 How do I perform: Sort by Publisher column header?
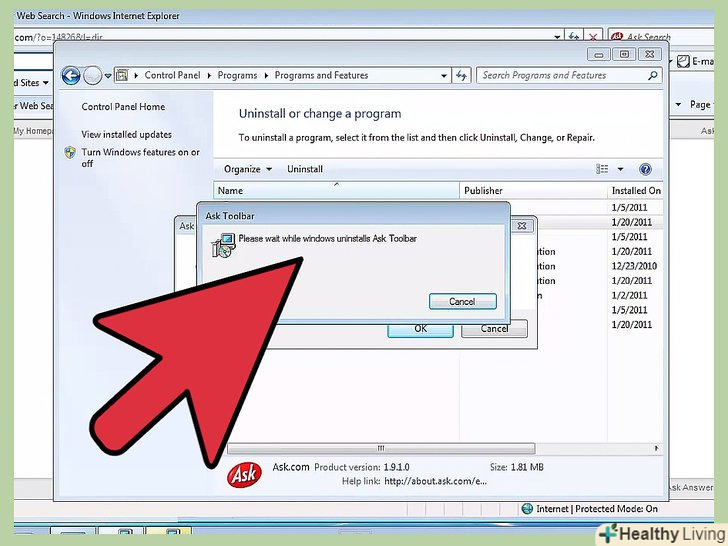tap(533, 191)
